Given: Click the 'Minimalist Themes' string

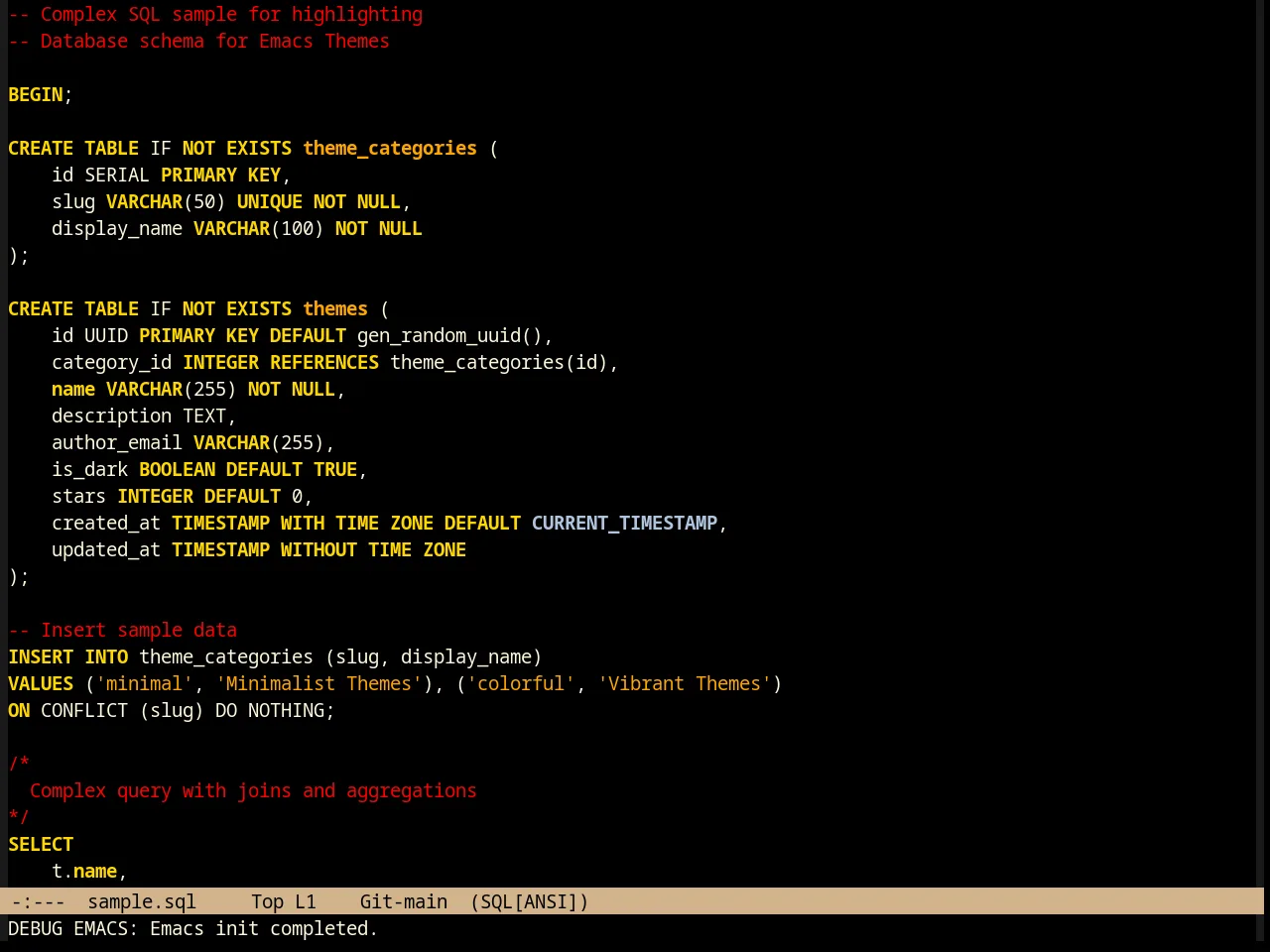Looking at the screenshot, I should tap(318, 683).
